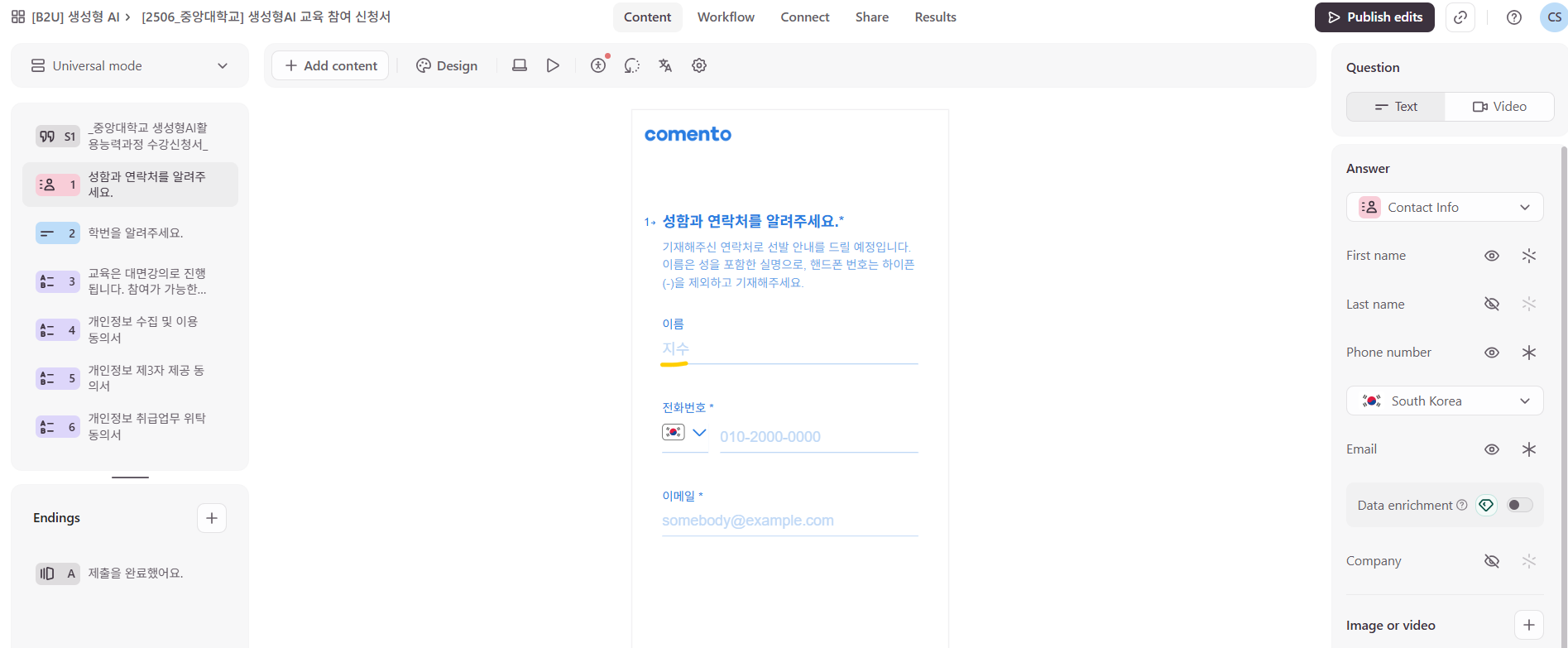
Task: Open the Contact Info answer type dropdown
Action: (x=1445, y=207)
